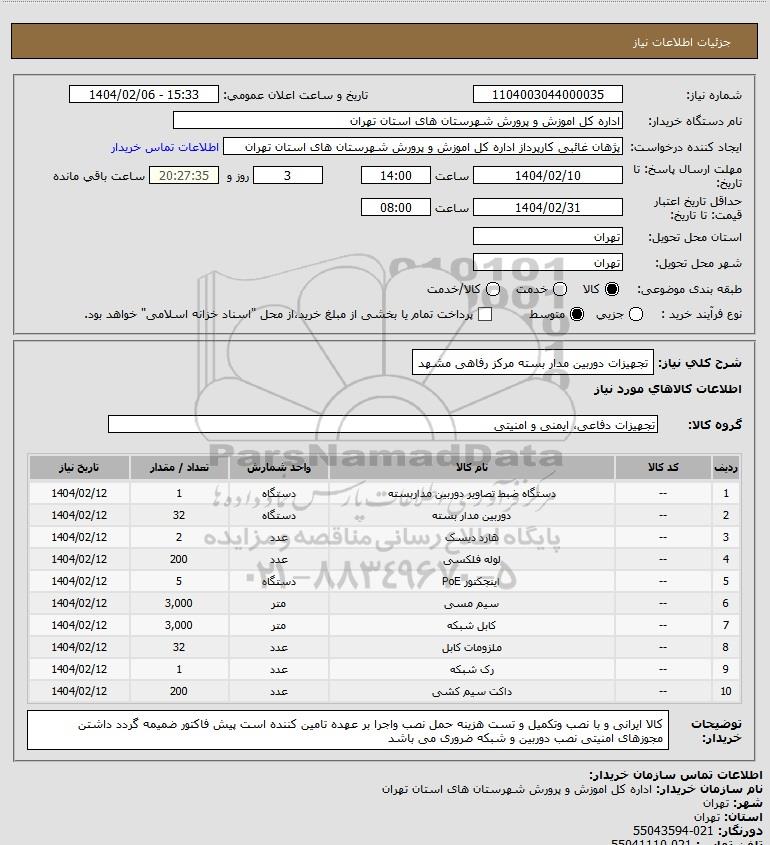Click the delivery province field تهران
The height and width of the screenshot is (845, 770).
tap(547, 237)
